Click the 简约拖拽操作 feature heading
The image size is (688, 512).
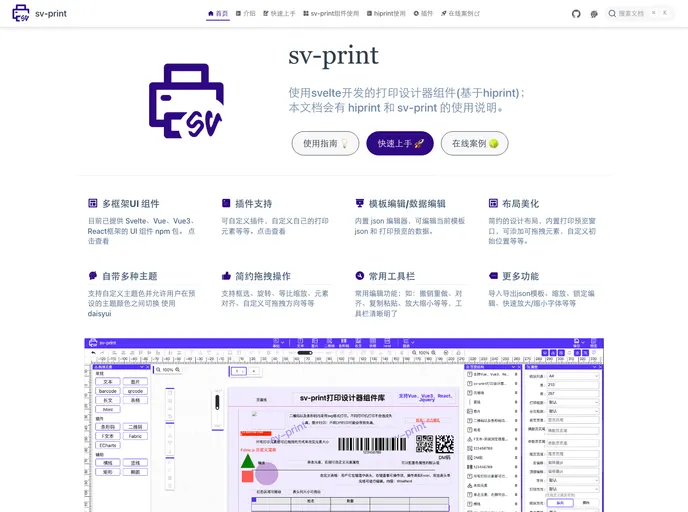[x=263, y=276]
